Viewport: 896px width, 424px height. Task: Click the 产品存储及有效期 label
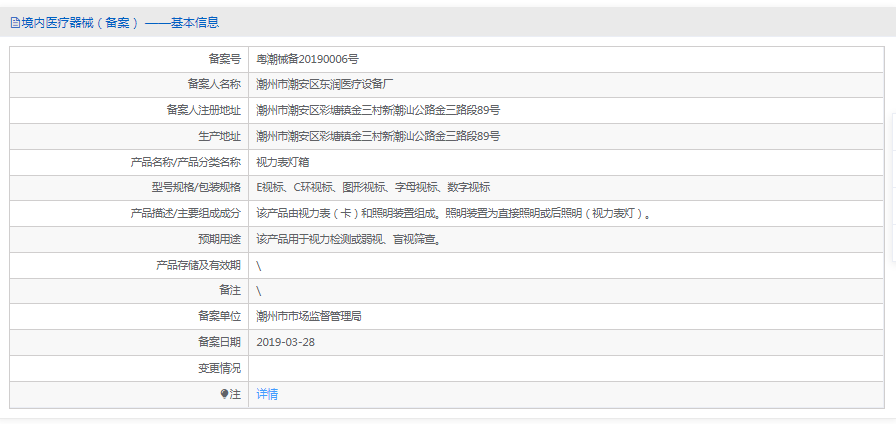198,265
